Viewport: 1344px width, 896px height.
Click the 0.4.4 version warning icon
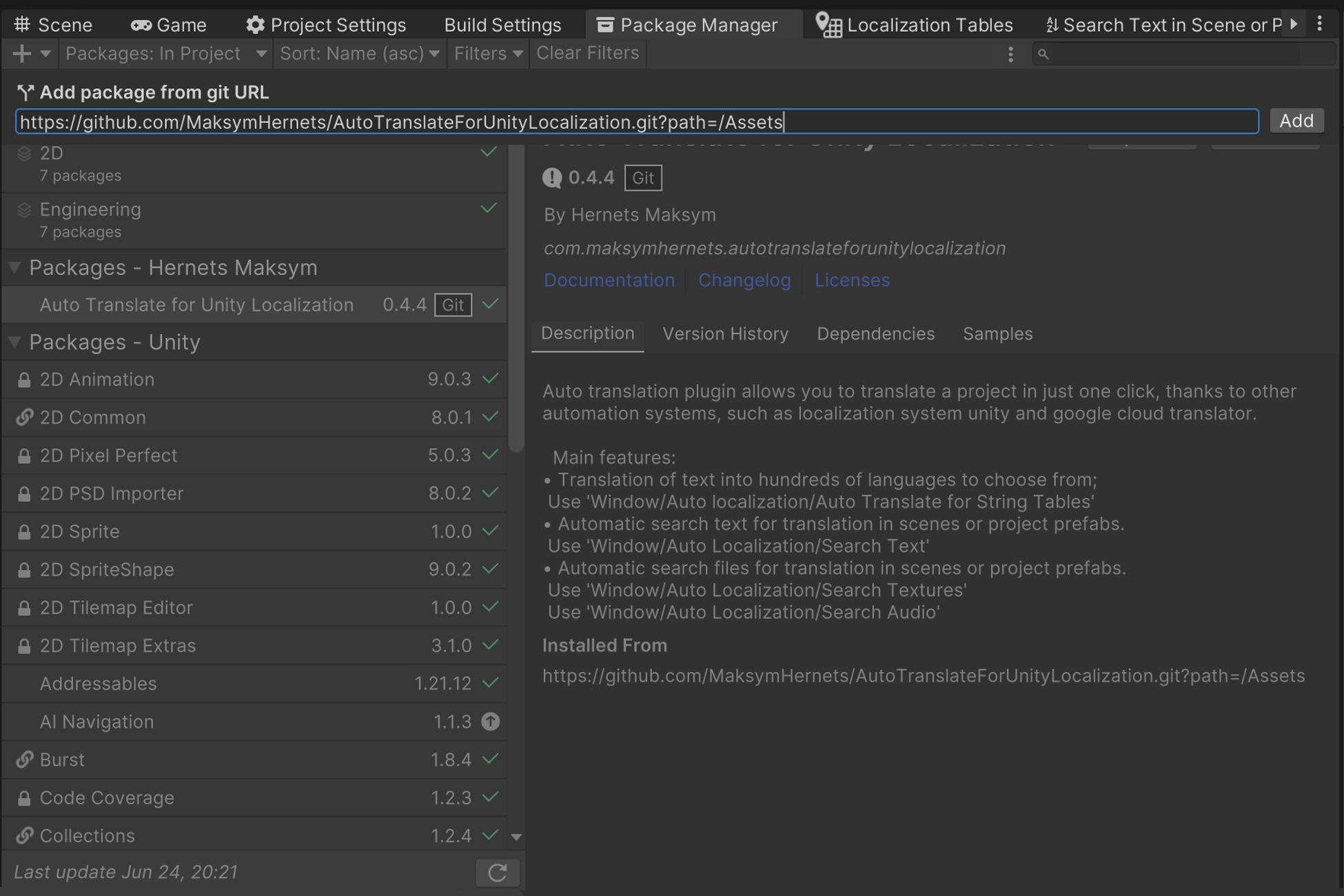[x=551, y=178]
